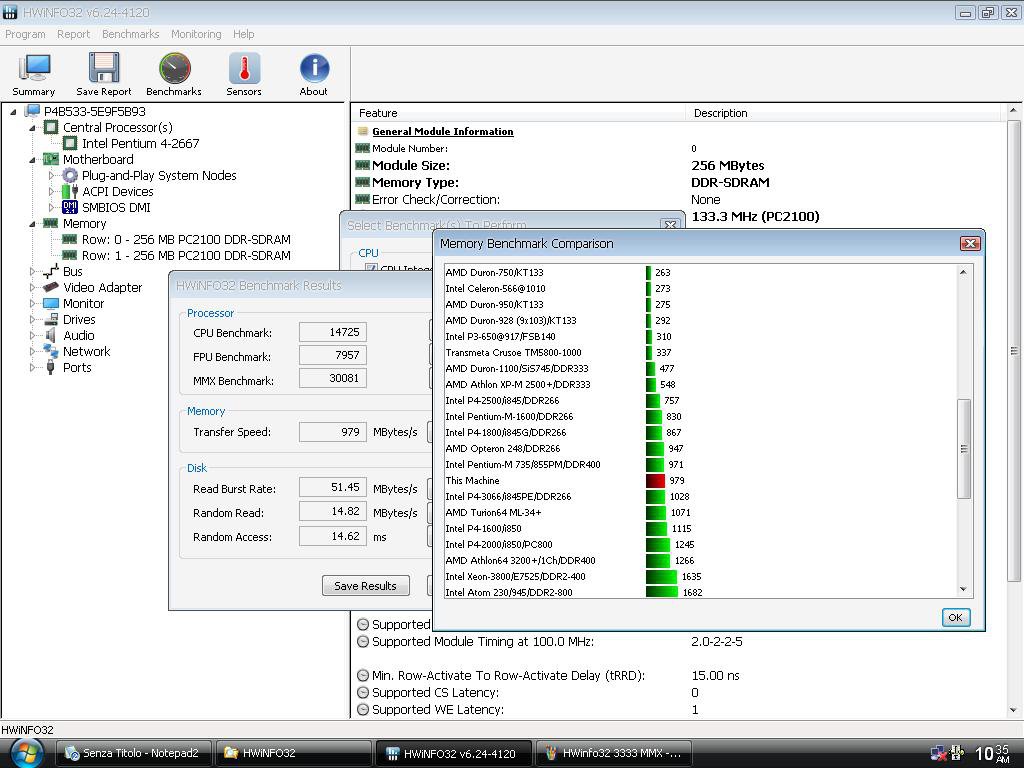Expand the Plug-and-Play System Nodes branch
1024x768 pixels.
pos(52,175)
